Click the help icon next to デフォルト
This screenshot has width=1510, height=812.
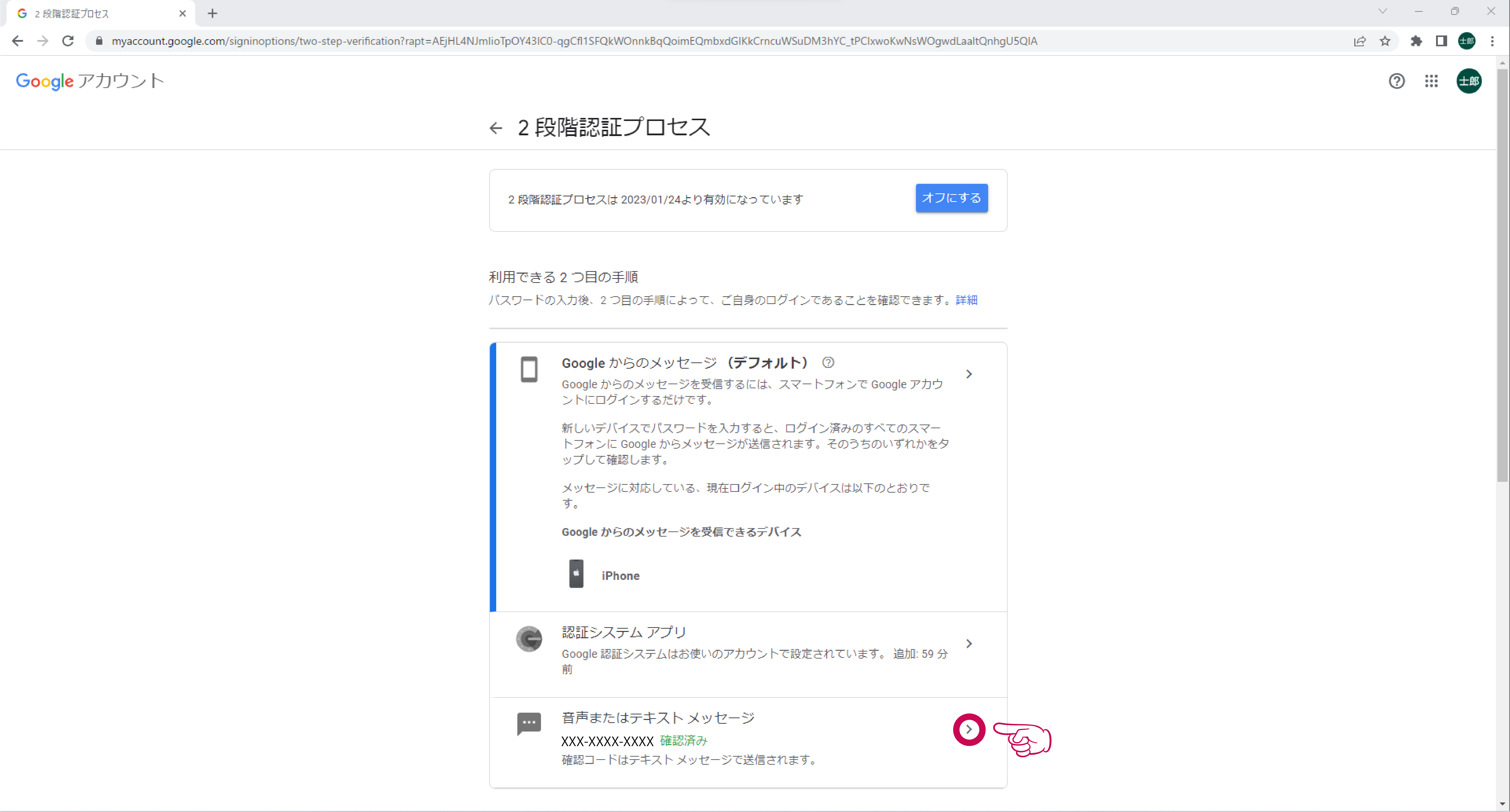[828, 362]
